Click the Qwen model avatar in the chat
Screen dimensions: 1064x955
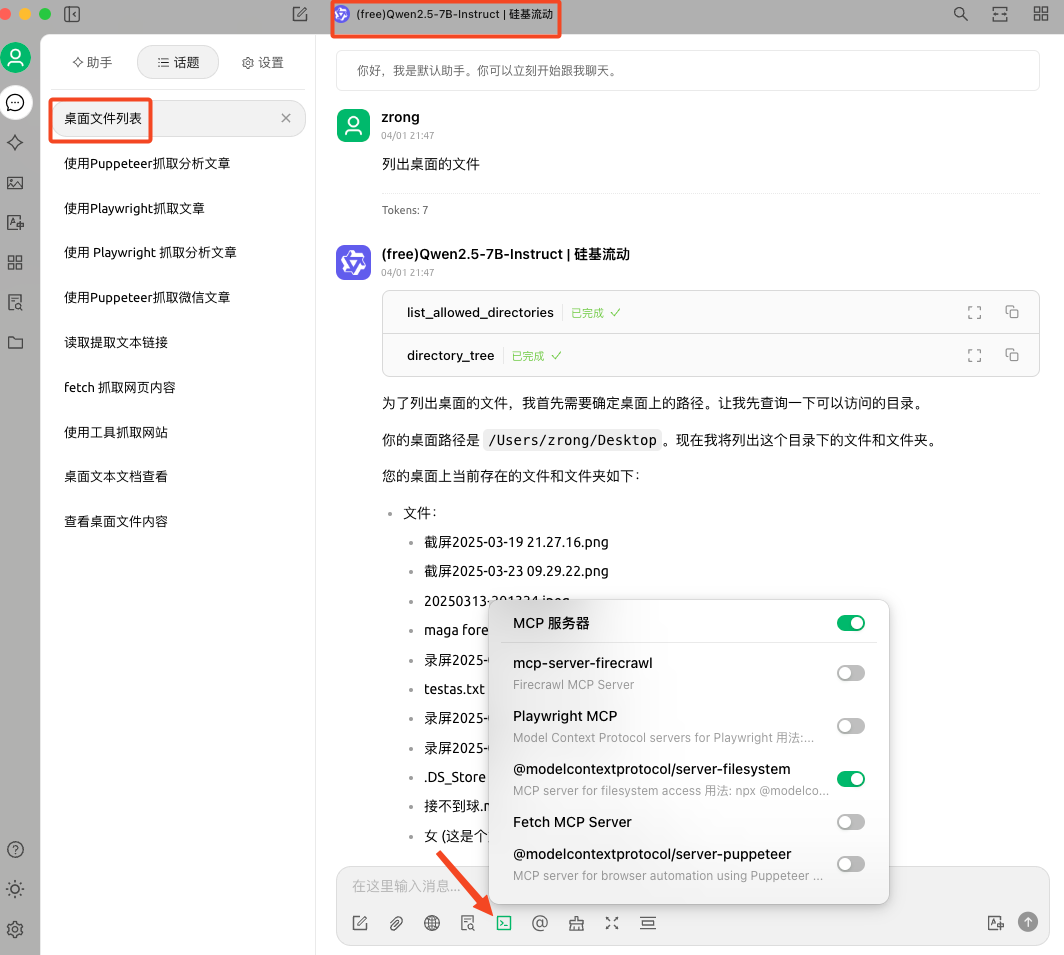tap(354, 263)
